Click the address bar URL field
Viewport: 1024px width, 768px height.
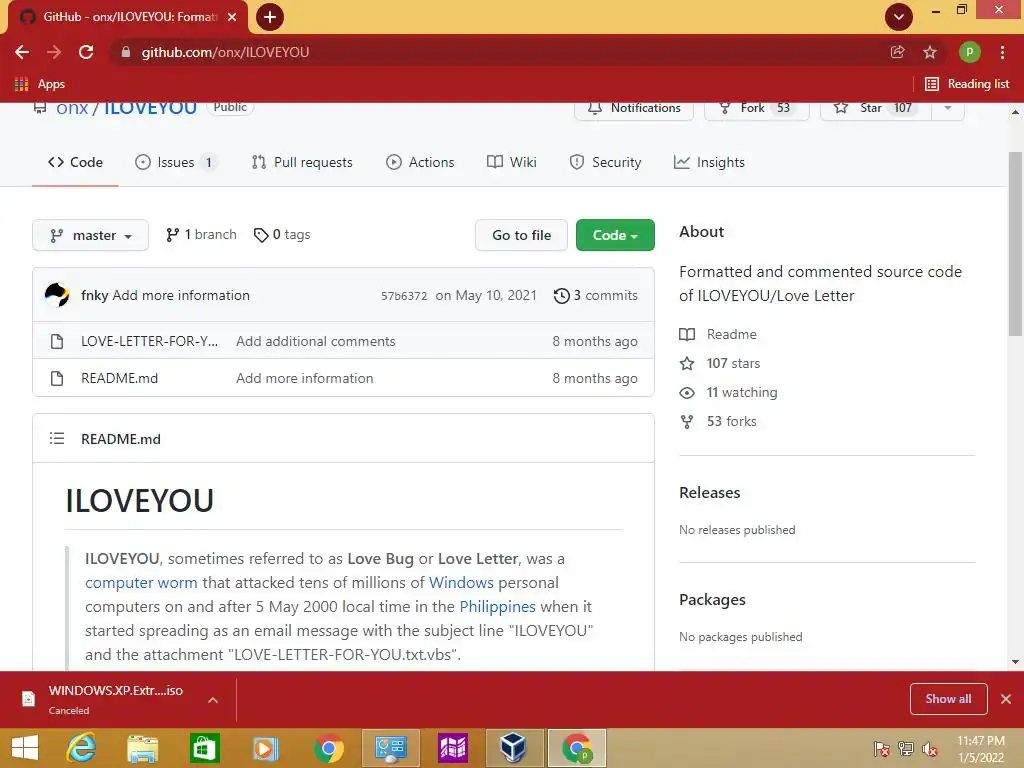click(x=496, y=52)
